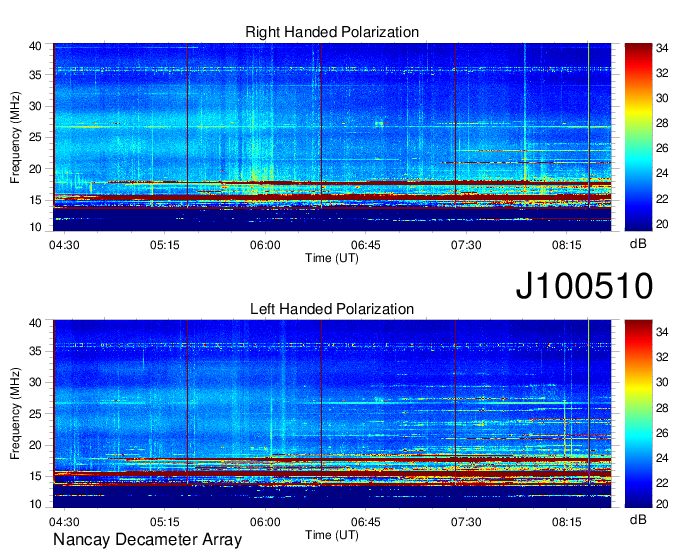Click the 35 MHz tick label on the top plot
Viewport: 680px width, 552px height.
[x=35, y=75]
